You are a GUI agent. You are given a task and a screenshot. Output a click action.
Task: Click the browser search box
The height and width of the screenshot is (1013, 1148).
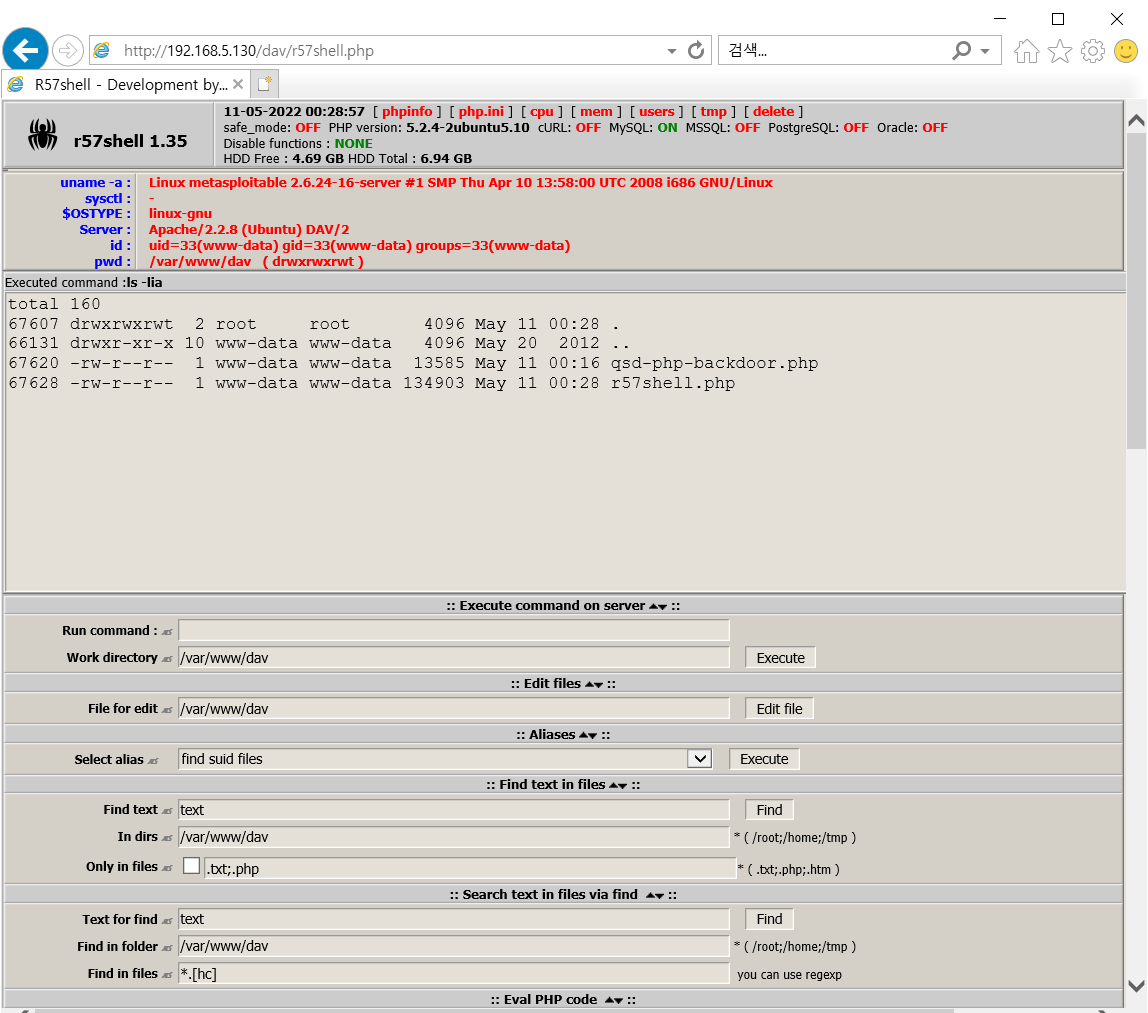pyautogui.click(x=835, y=51)
